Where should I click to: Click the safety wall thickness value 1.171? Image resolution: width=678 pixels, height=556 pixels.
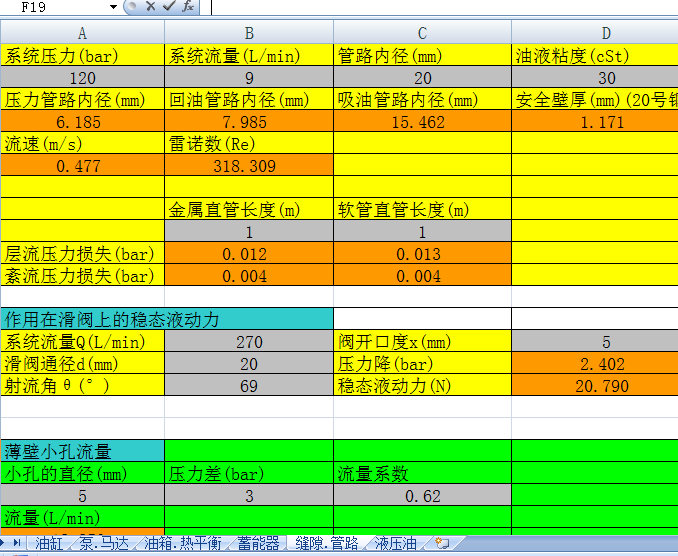pos(595,121)
